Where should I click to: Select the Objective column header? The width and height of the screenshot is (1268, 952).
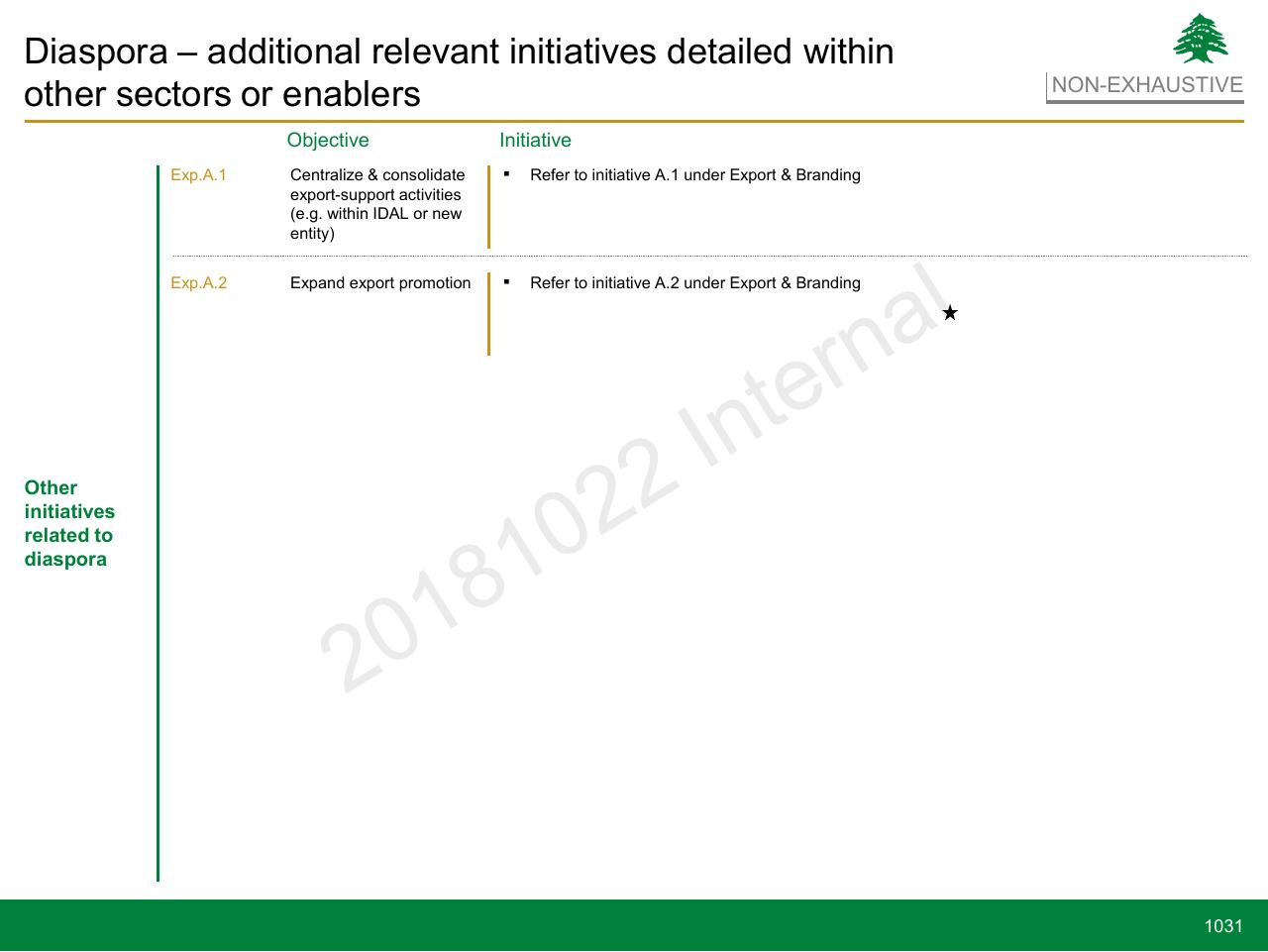328,141
